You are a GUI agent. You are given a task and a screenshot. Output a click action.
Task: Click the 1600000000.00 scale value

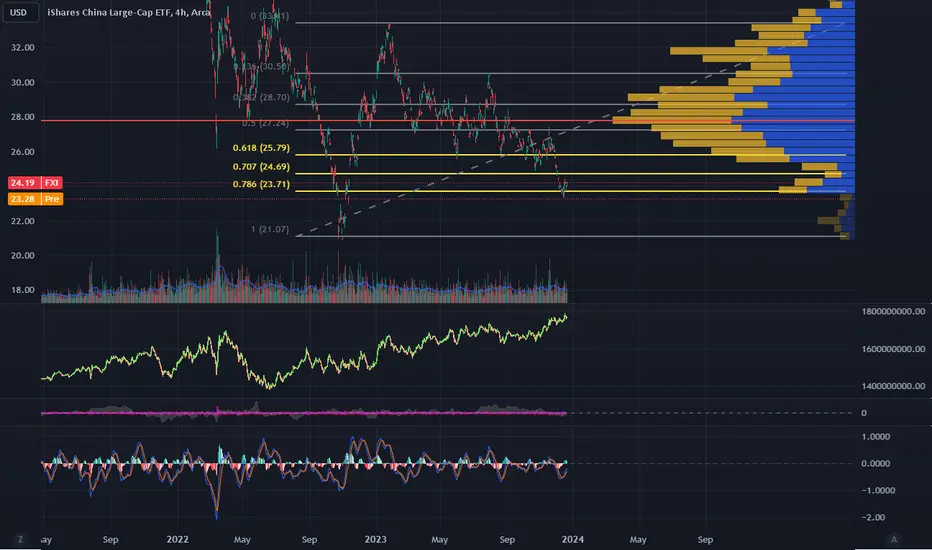pyautogui.click(x=893, y=349)
